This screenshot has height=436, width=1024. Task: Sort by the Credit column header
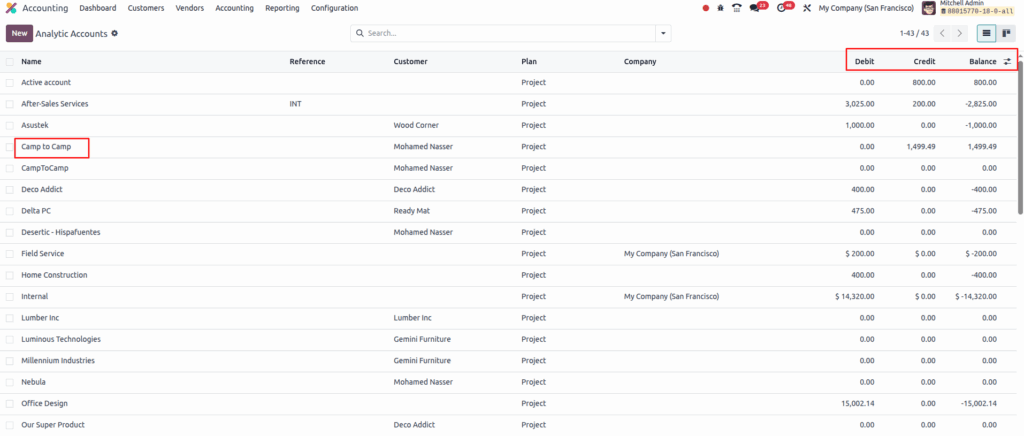click(x=924, y=61)
